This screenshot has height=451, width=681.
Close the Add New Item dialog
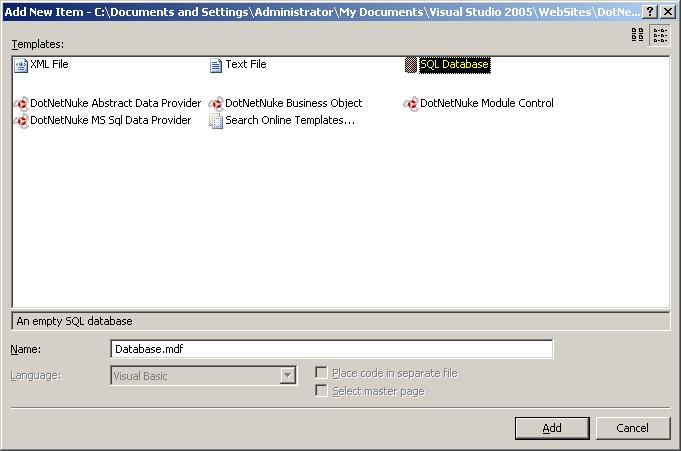click(x=668, y=11)
